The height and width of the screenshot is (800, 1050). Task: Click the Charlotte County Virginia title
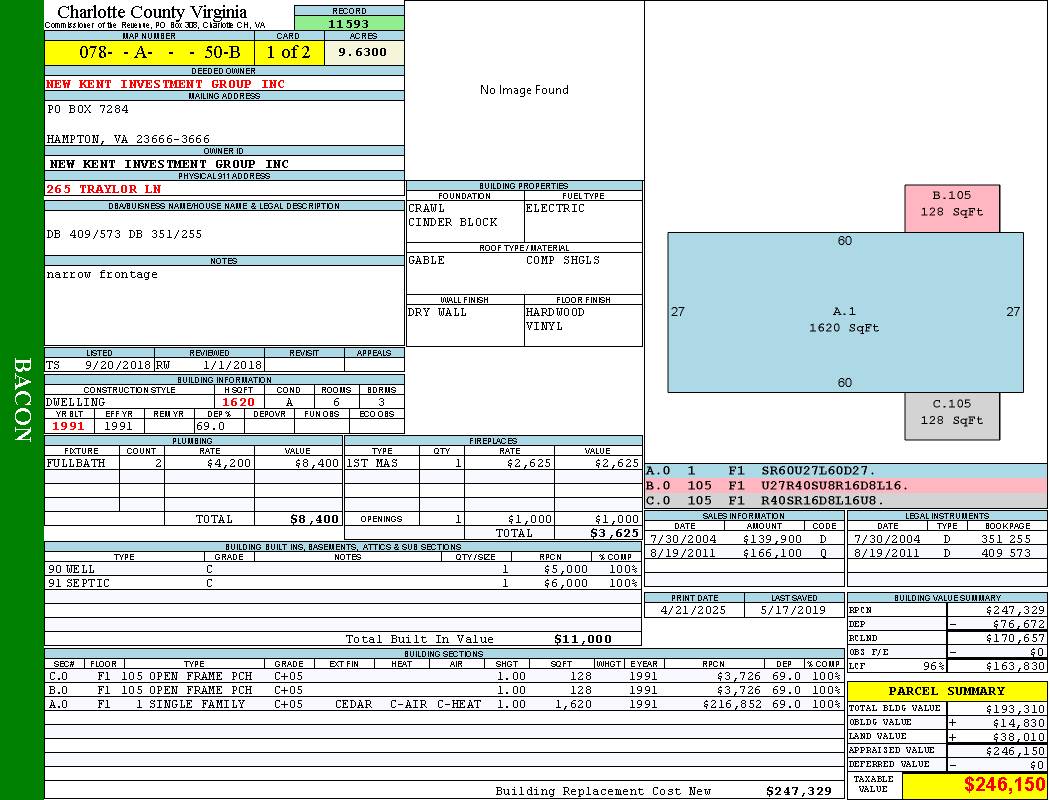[x=152, y=11]
